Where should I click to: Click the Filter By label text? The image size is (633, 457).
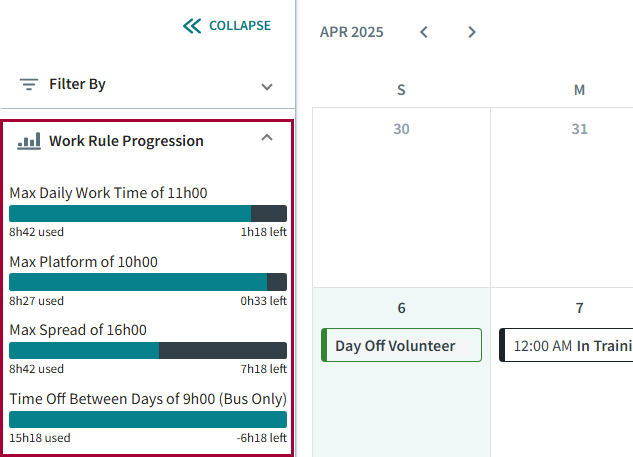77,85
